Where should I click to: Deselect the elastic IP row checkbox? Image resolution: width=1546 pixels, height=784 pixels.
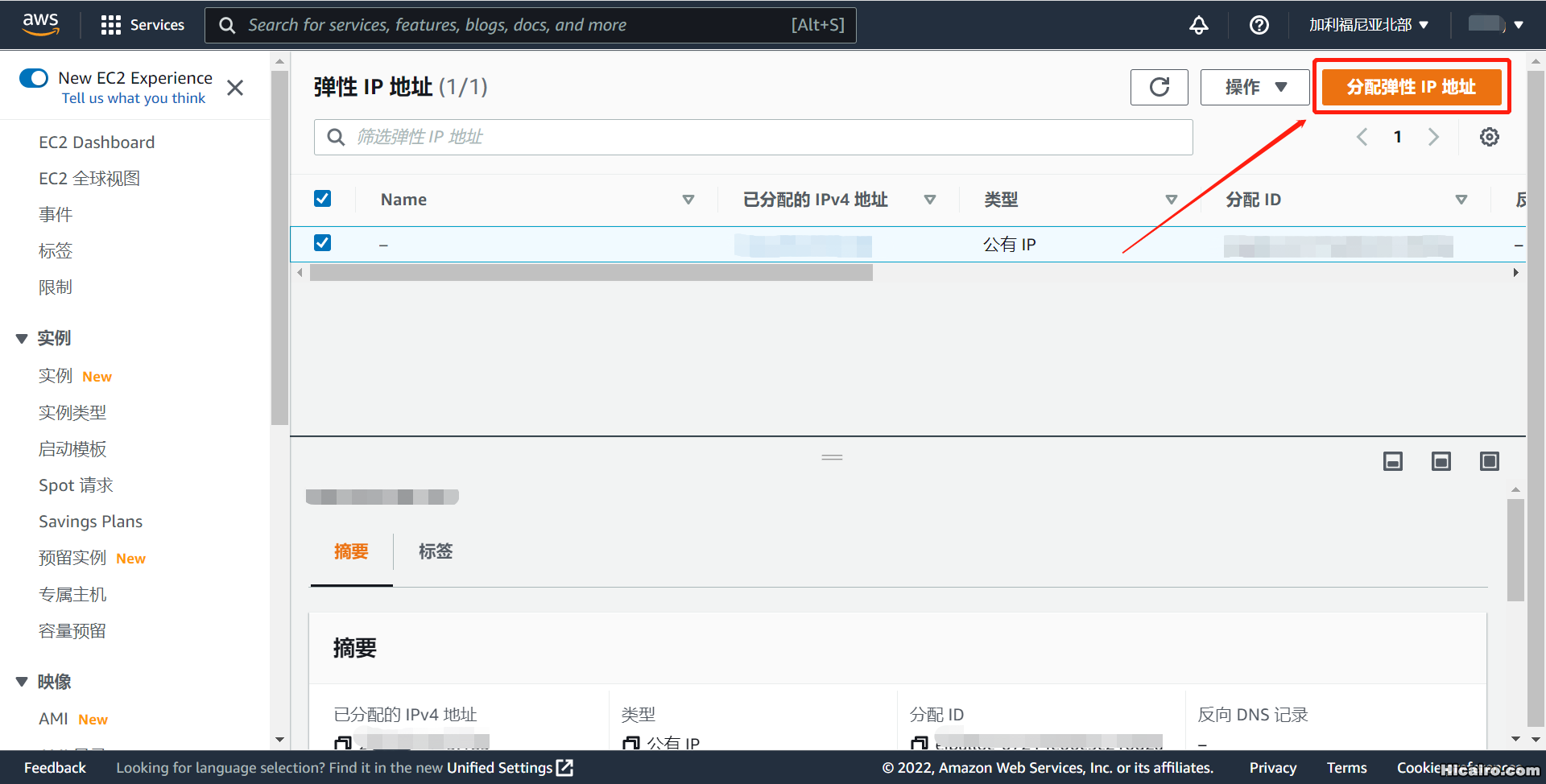(322, 242)
